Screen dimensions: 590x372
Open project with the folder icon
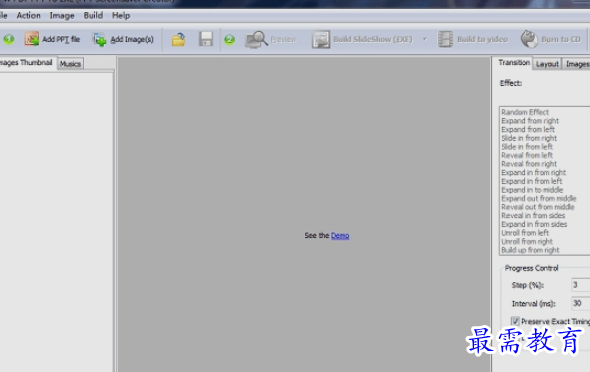(178, 39)
